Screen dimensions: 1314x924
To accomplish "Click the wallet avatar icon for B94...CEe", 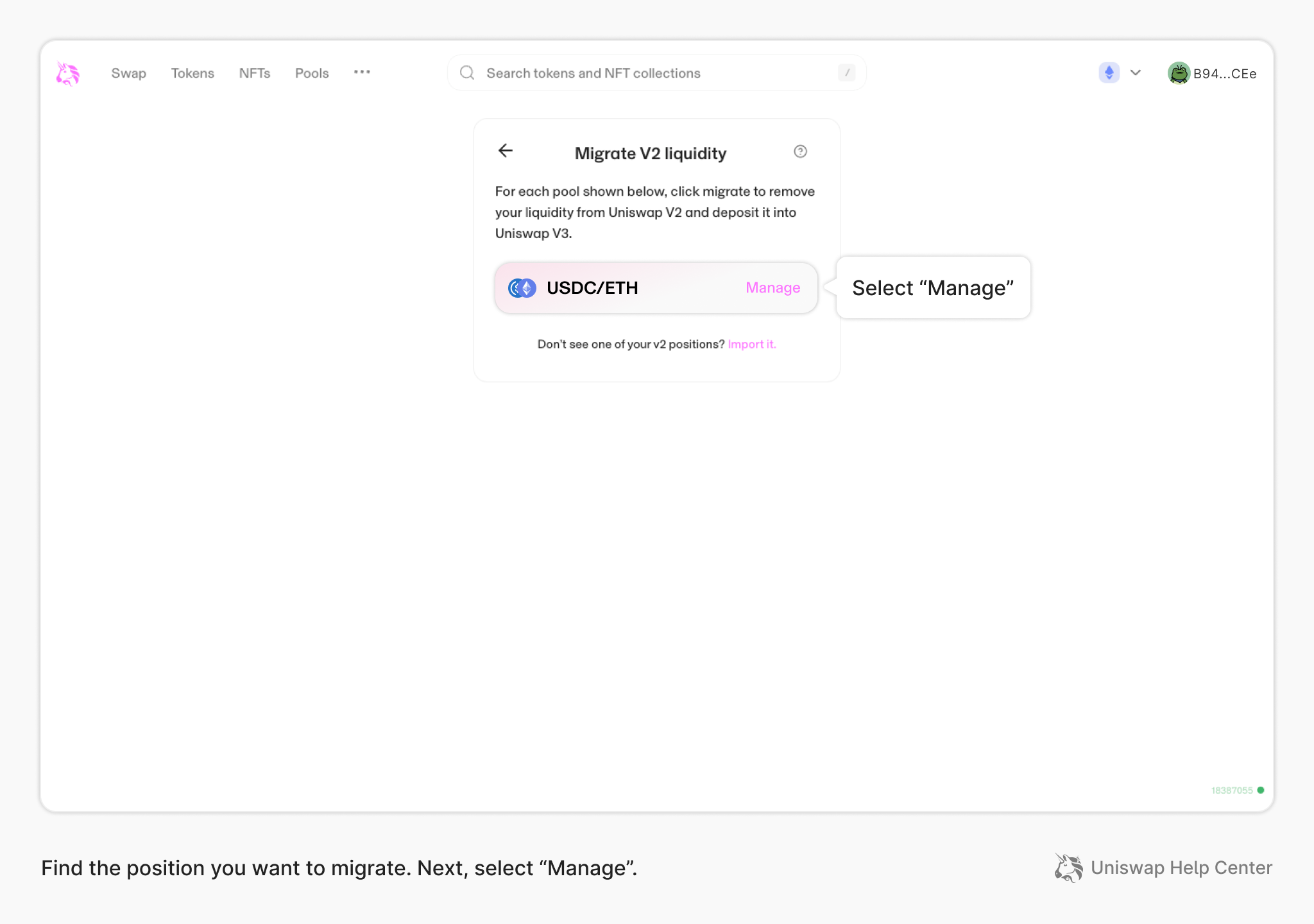I will point(1179,73).
